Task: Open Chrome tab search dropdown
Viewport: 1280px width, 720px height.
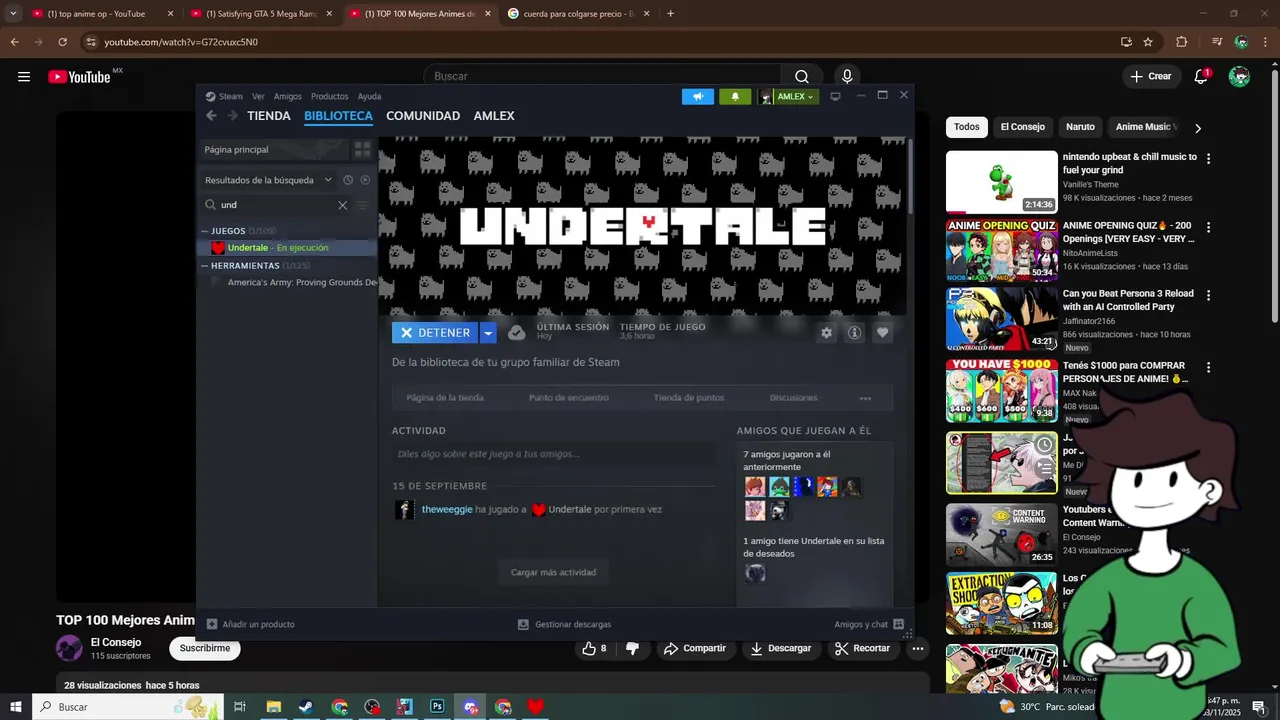Action: [13, 14]
